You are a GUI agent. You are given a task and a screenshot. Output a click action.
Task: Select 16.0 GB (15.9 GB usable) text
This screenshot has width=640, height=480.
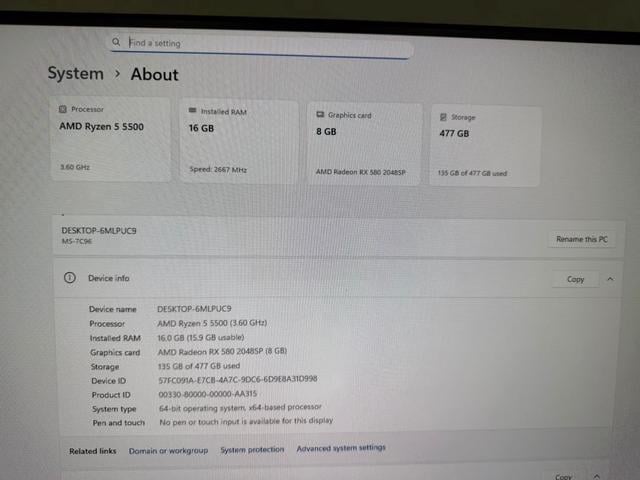tap(201, 338)
